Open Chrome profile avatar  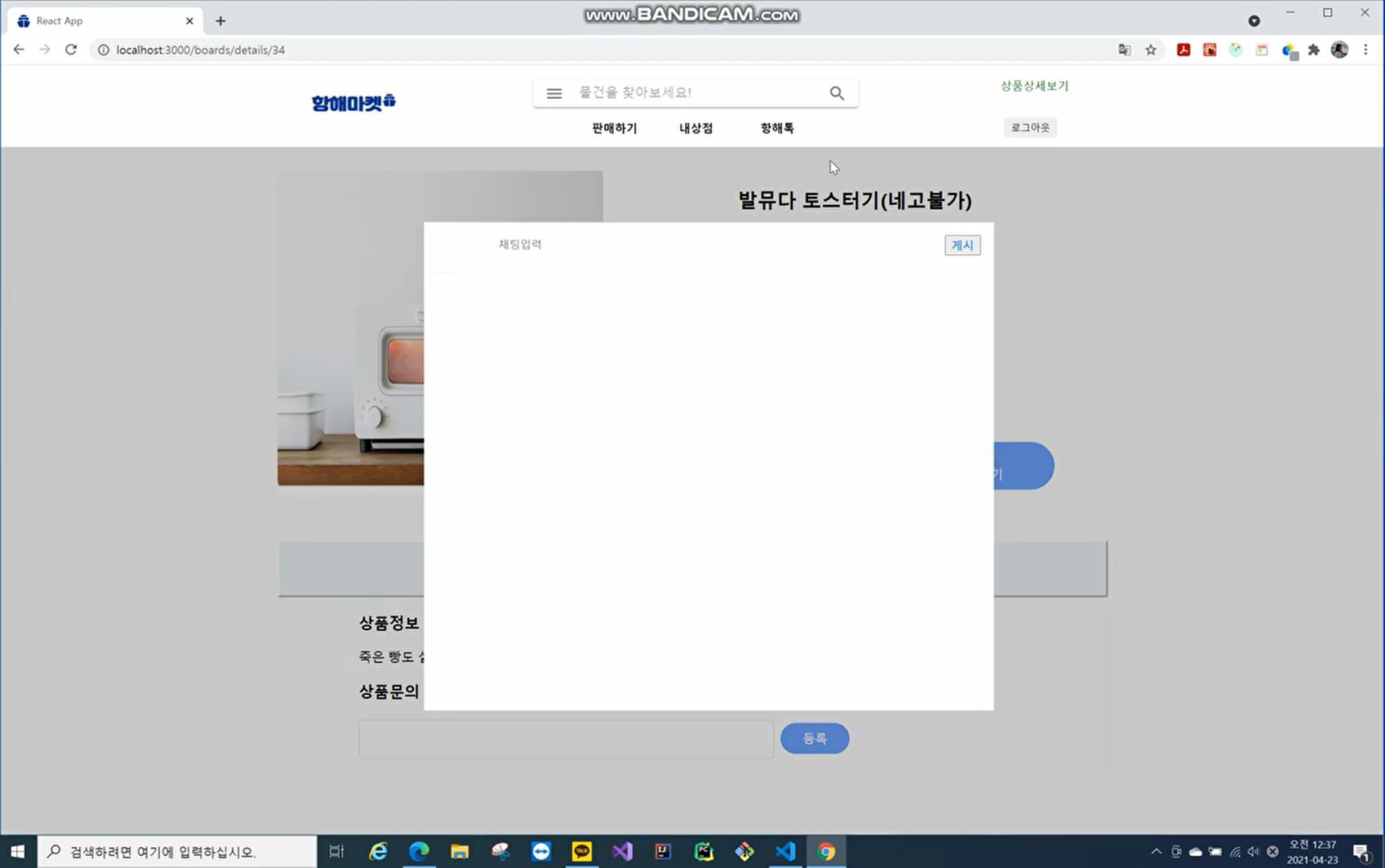(1339, 50)
